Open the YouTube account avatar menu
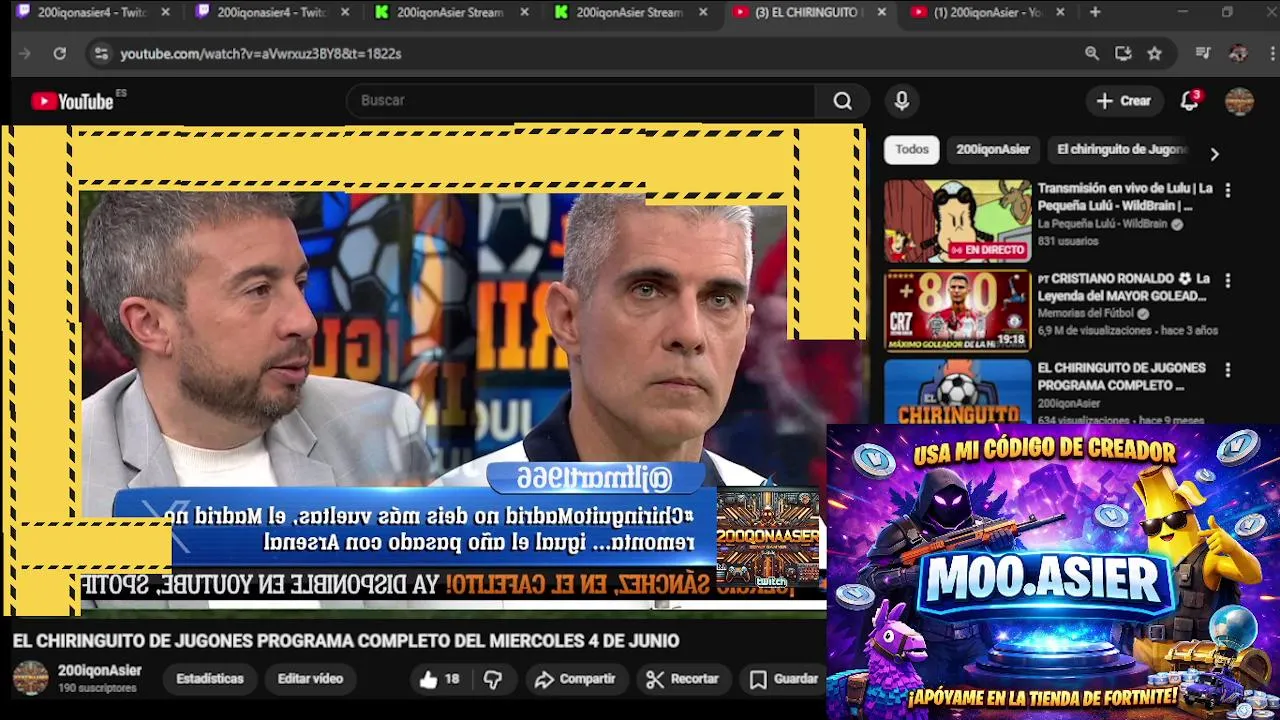Screen dimensions: 1280x720 click(1239, 101)
